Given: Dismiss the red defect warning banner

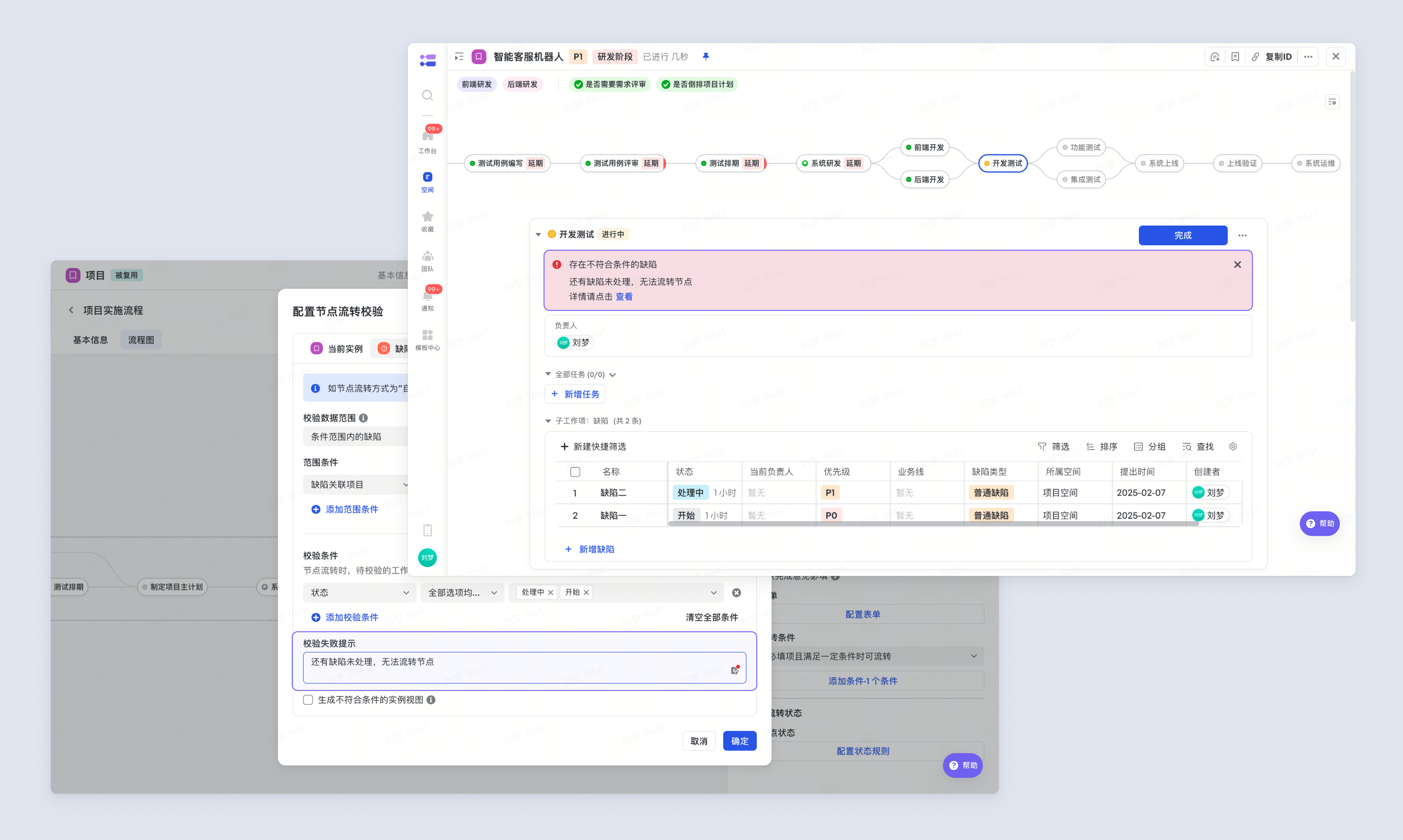Looking at the screenshot, I should tap(1238, 264).
